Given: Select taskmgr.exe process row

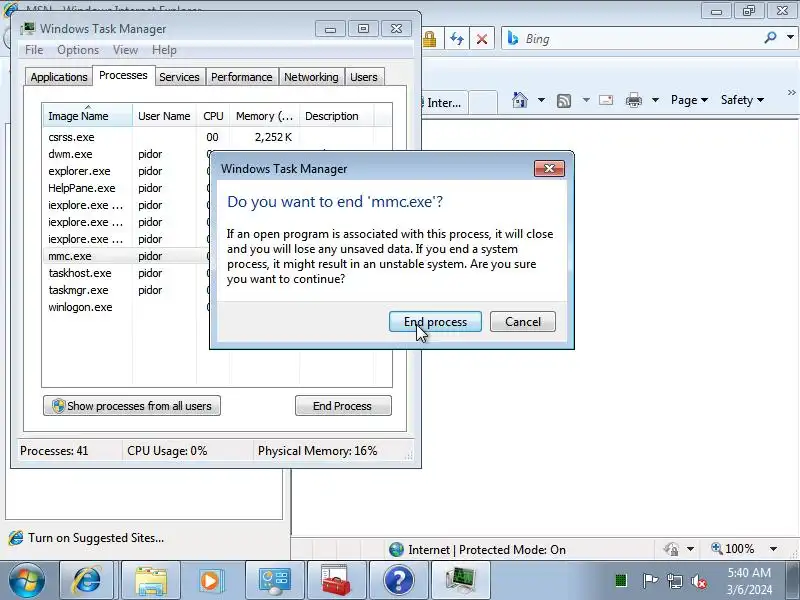Looking at the screenshot, I should (x=127, y=290).
